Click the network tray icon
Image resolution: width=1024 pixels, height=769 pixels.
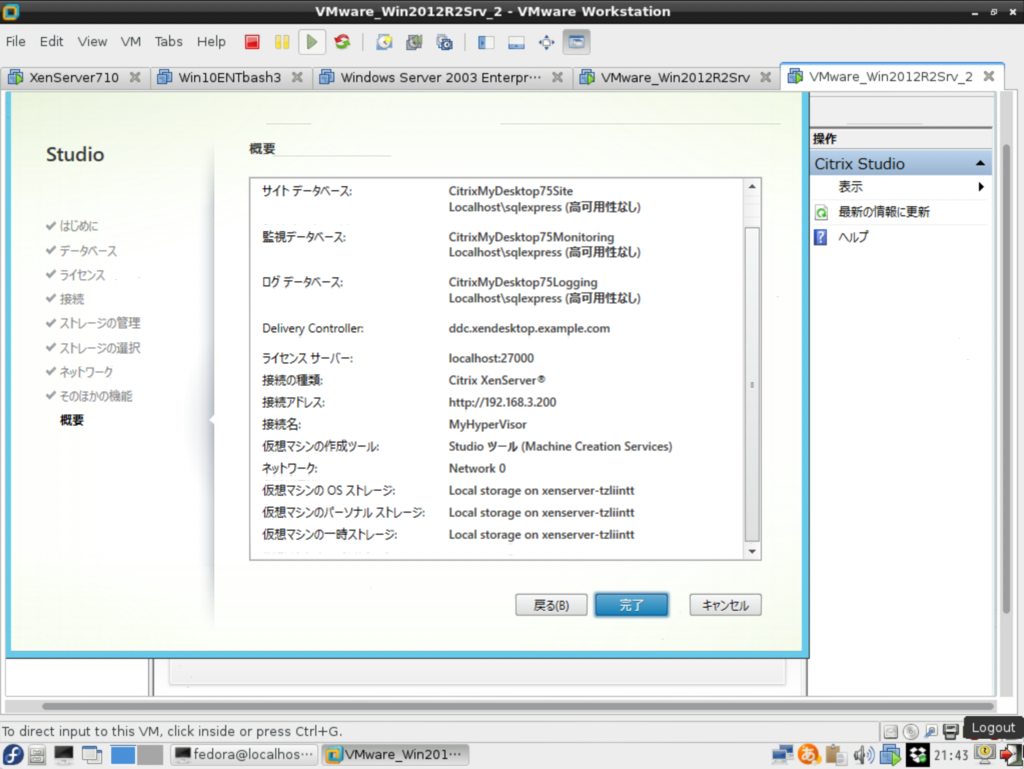point(782,755)
